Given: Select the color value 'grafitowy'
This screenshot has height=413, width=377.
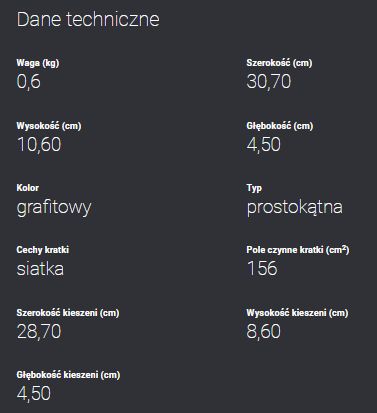Looking at the screenshot, I should click(54, 208).
